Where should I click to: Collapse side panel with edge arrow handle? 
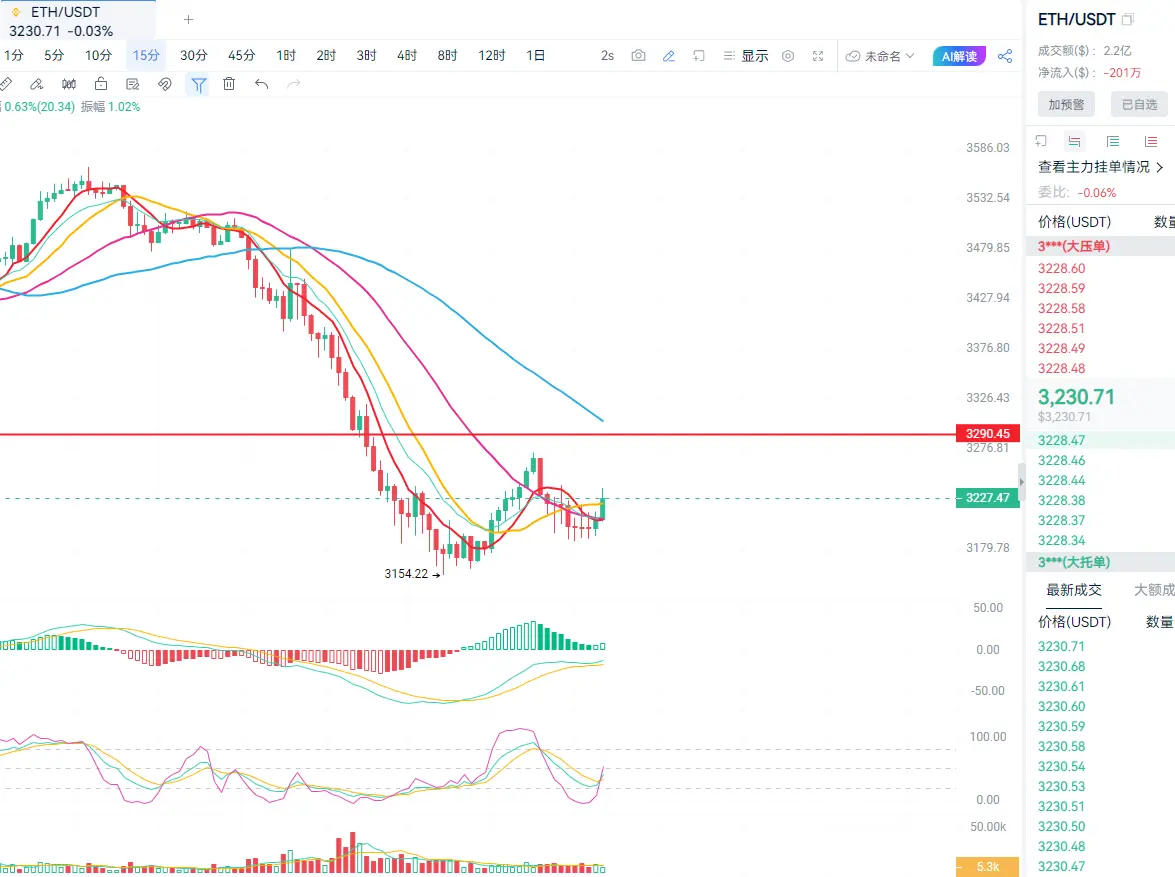click(1021, 480)
